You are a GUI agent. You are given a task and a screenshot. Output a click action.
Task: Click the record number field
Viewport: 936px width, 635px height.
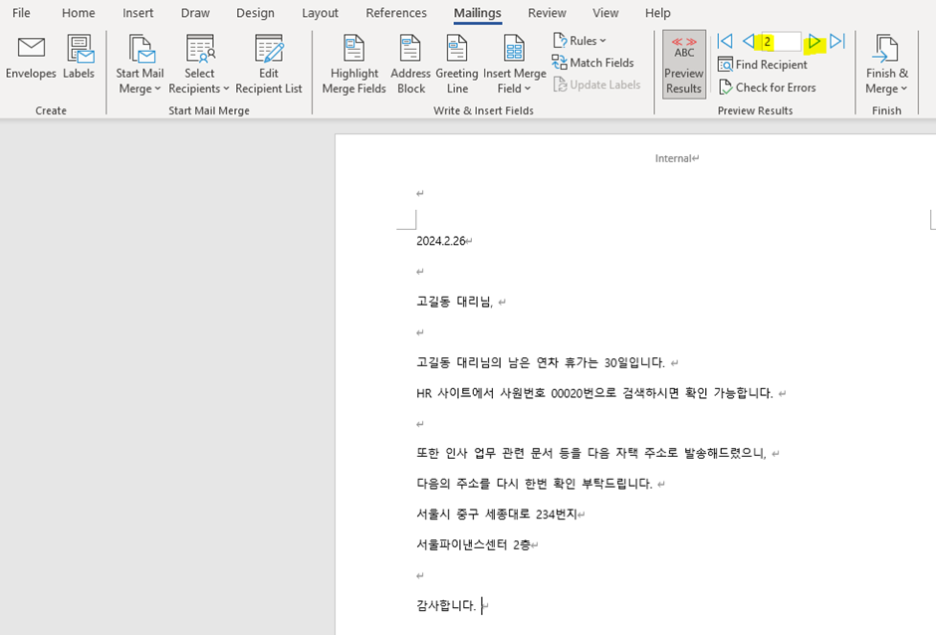click(780, 42)
